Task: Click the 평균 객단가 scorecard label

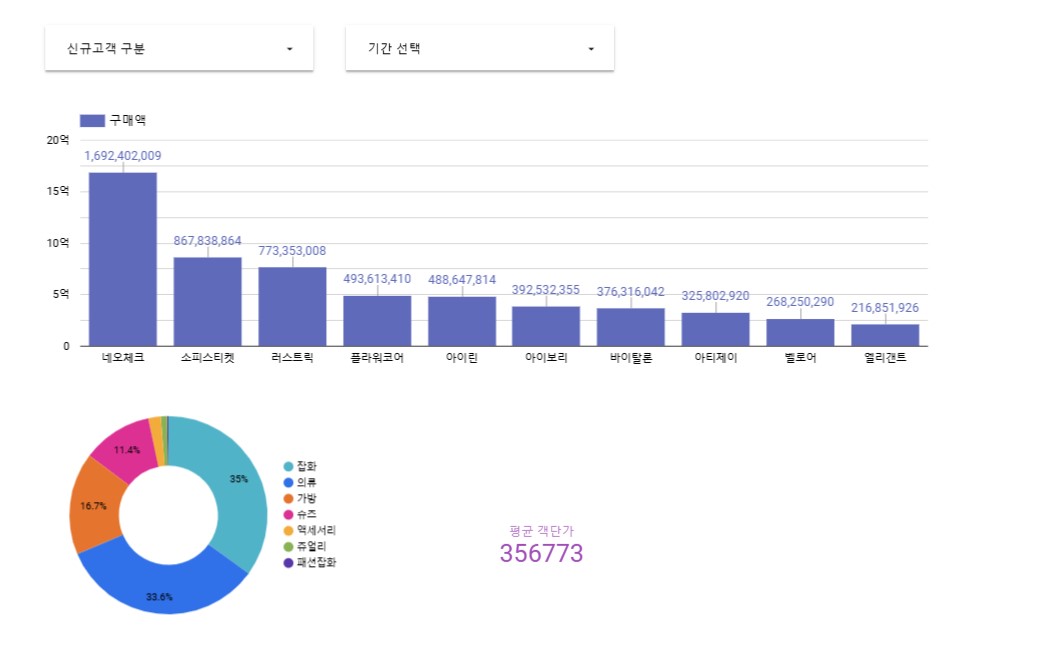Action: pos(541,531)
